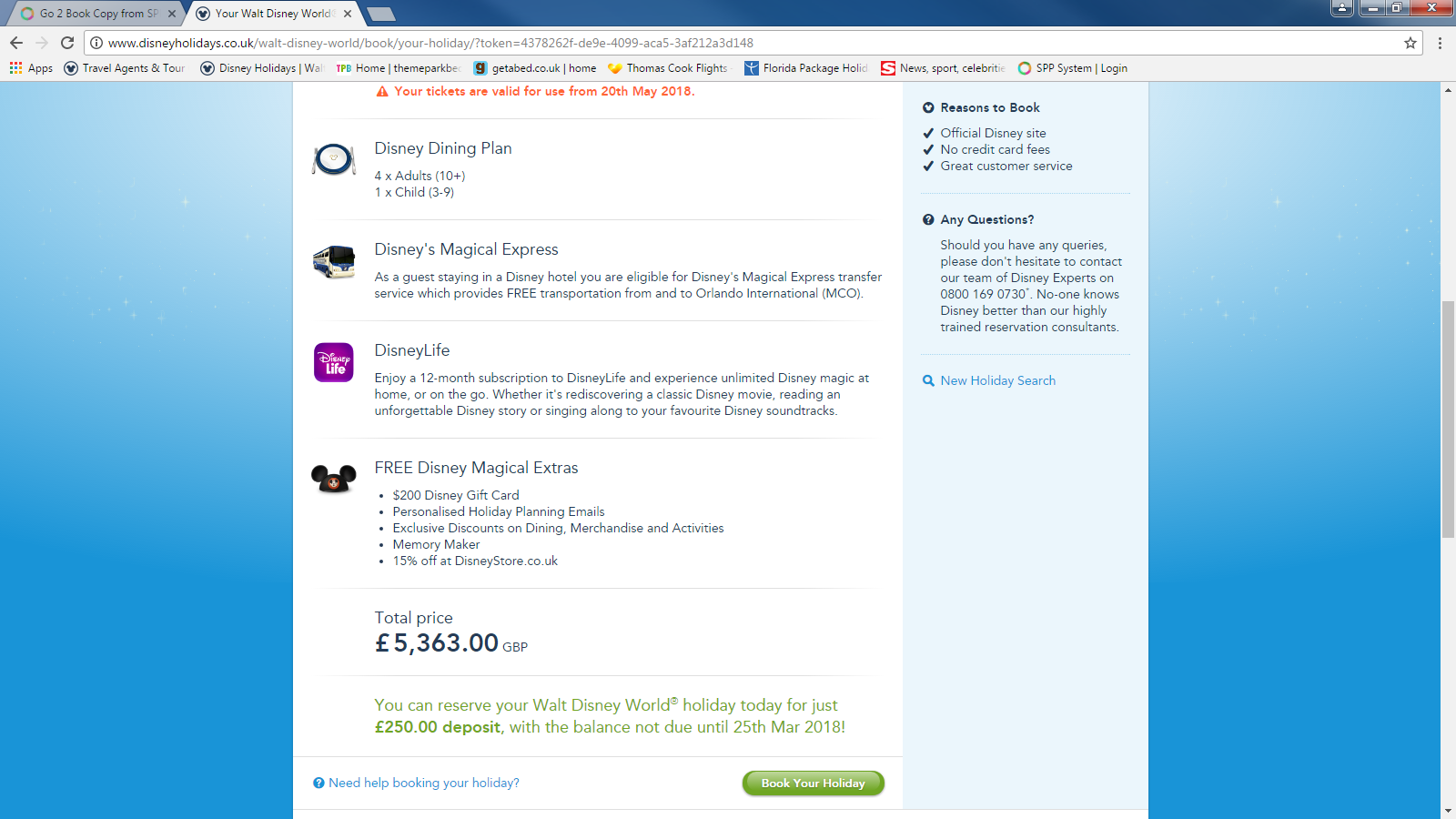The width and height of the screenshot is (1456, 819).
Task: Click the tickets valid from 20th May notice
Action: (544, 91)
